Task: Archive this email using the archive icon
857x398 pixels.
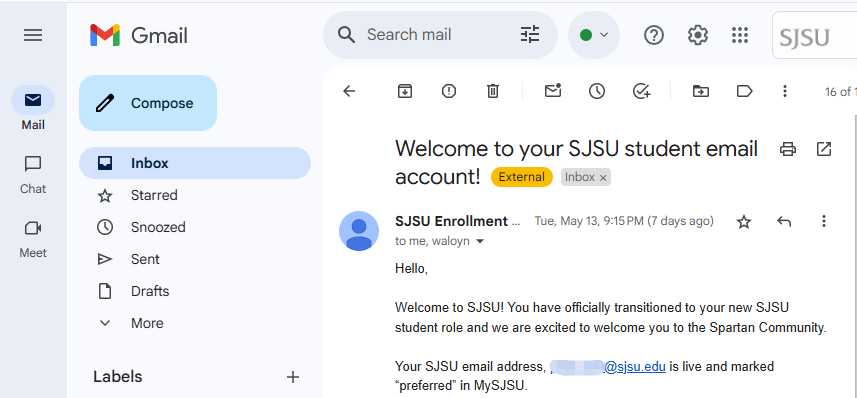Action: pyautogui.click(x=404, y=91)
